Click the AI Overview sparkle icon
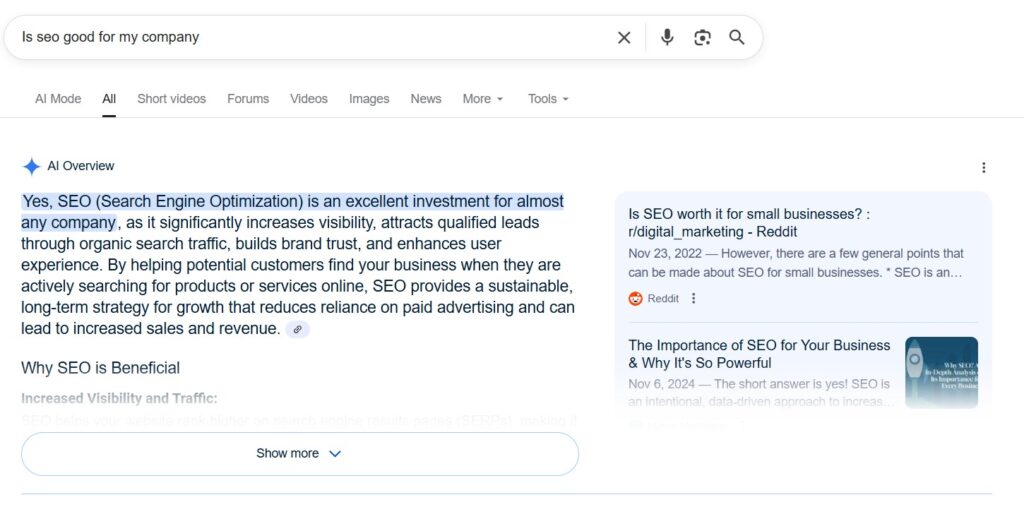This screenshot has height=507, width=1024. (x=31, y=167)
